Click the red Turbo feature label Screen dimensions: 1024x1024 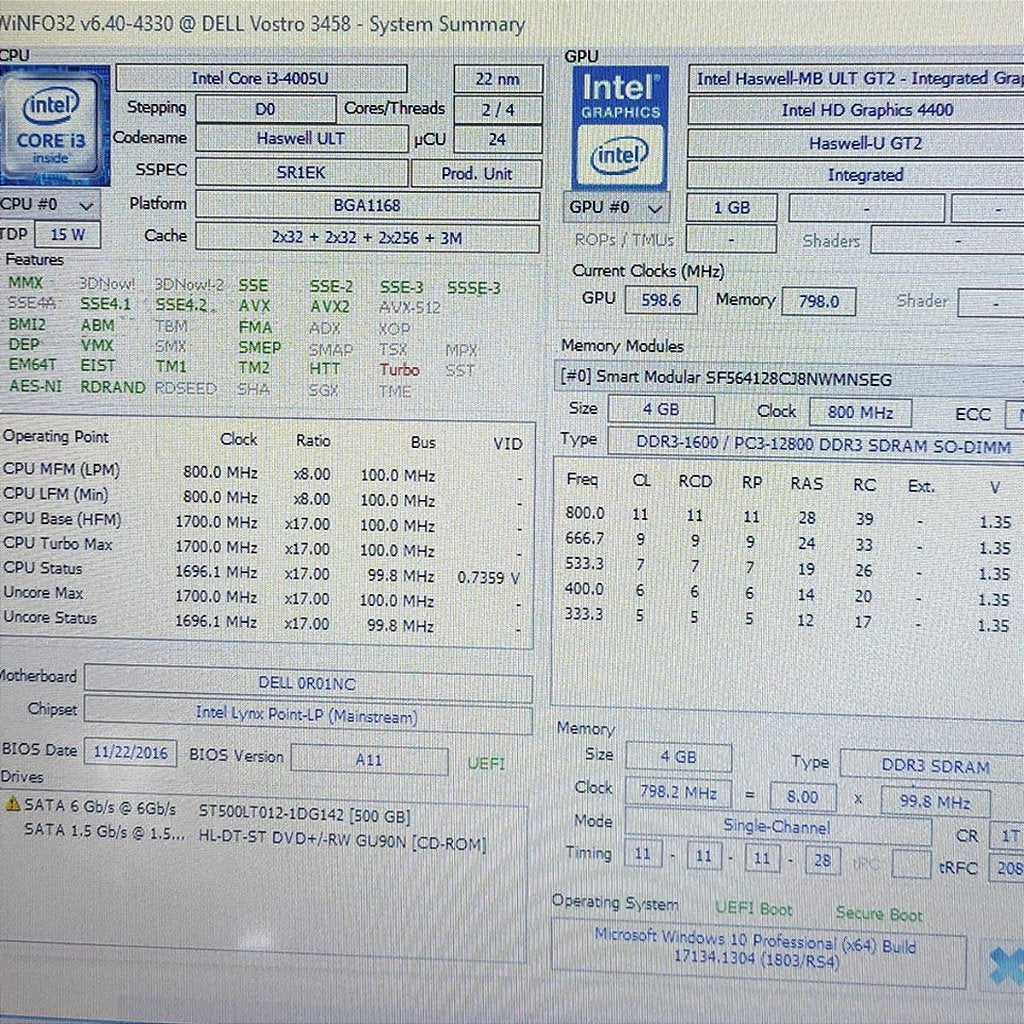400,370
